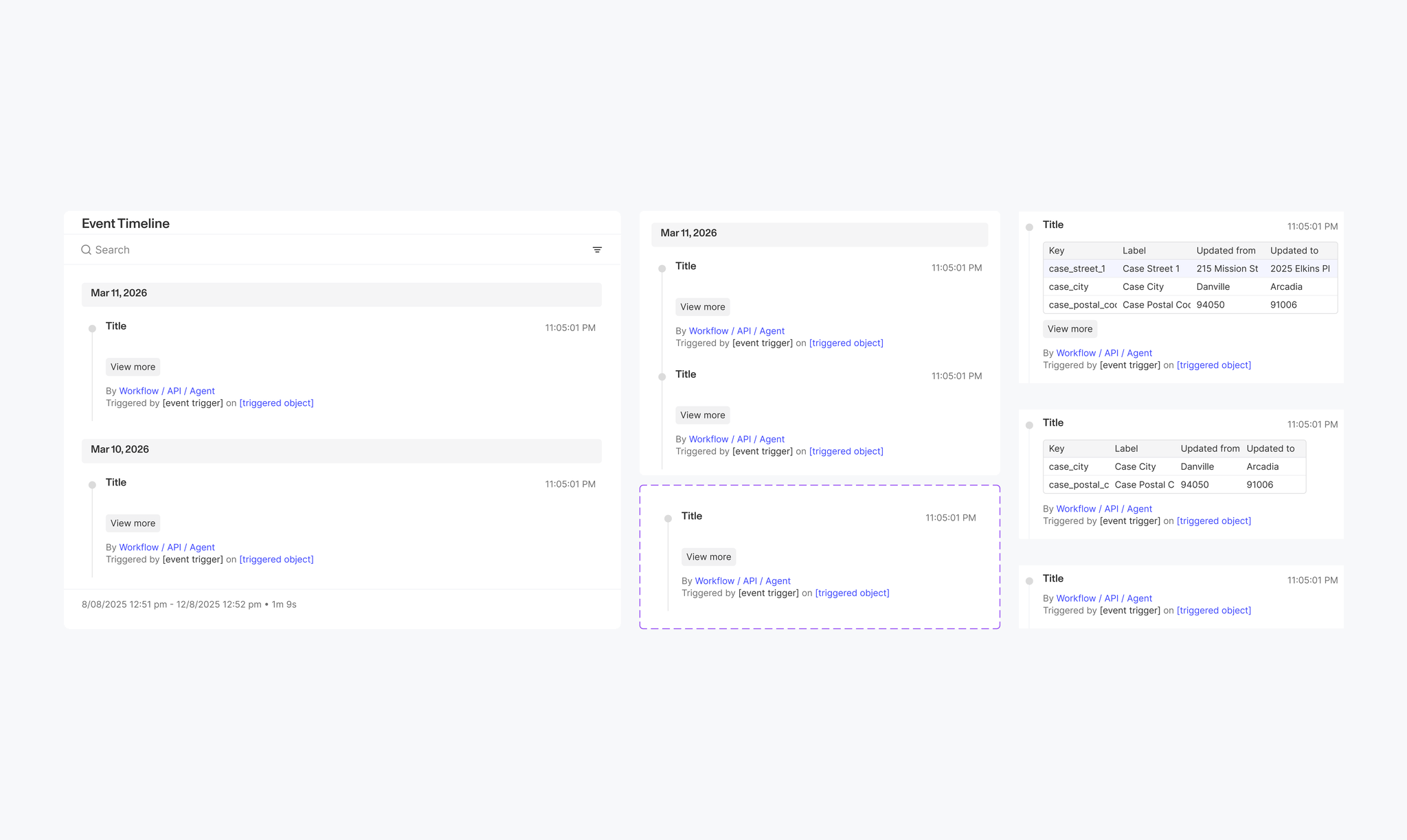This screenshot has width=1407, height=840.
Task: Click the footer text ending in 1m 9s
Action: pyautogui.click(x=189, y=604)
